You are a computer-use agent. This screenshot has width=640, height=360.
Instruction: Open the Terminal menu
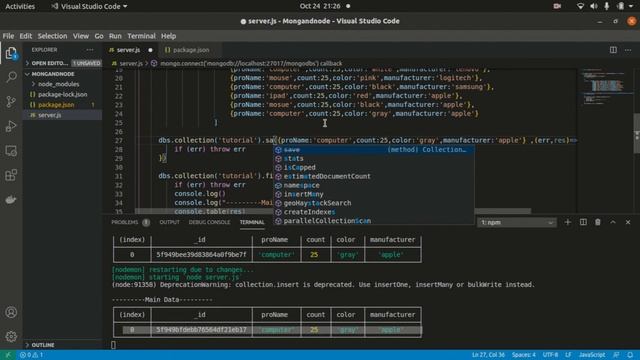(141, 36)
